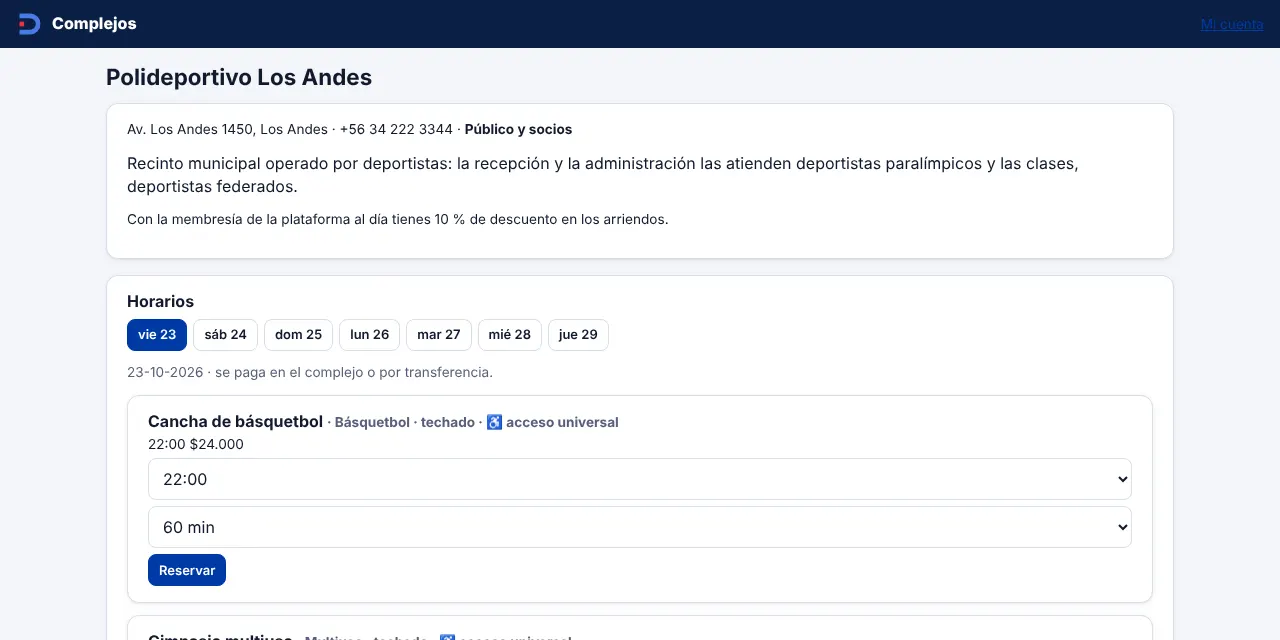Select the sáb 24 day tab

pyautogui.click(x=225, y=335)
